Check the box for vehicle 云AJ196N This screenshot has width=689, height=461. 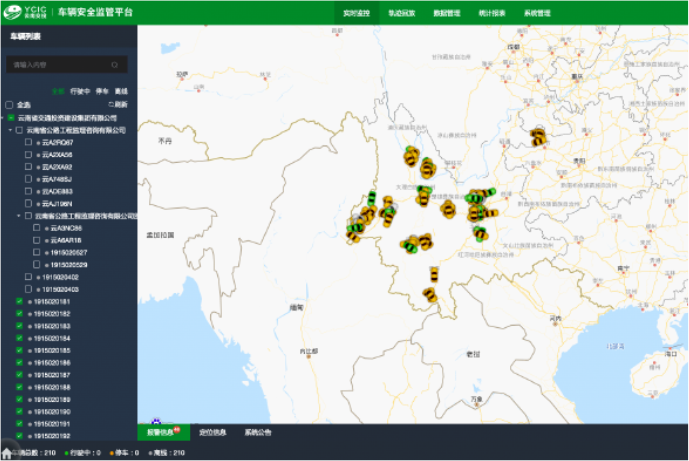(x=29, y=203)
